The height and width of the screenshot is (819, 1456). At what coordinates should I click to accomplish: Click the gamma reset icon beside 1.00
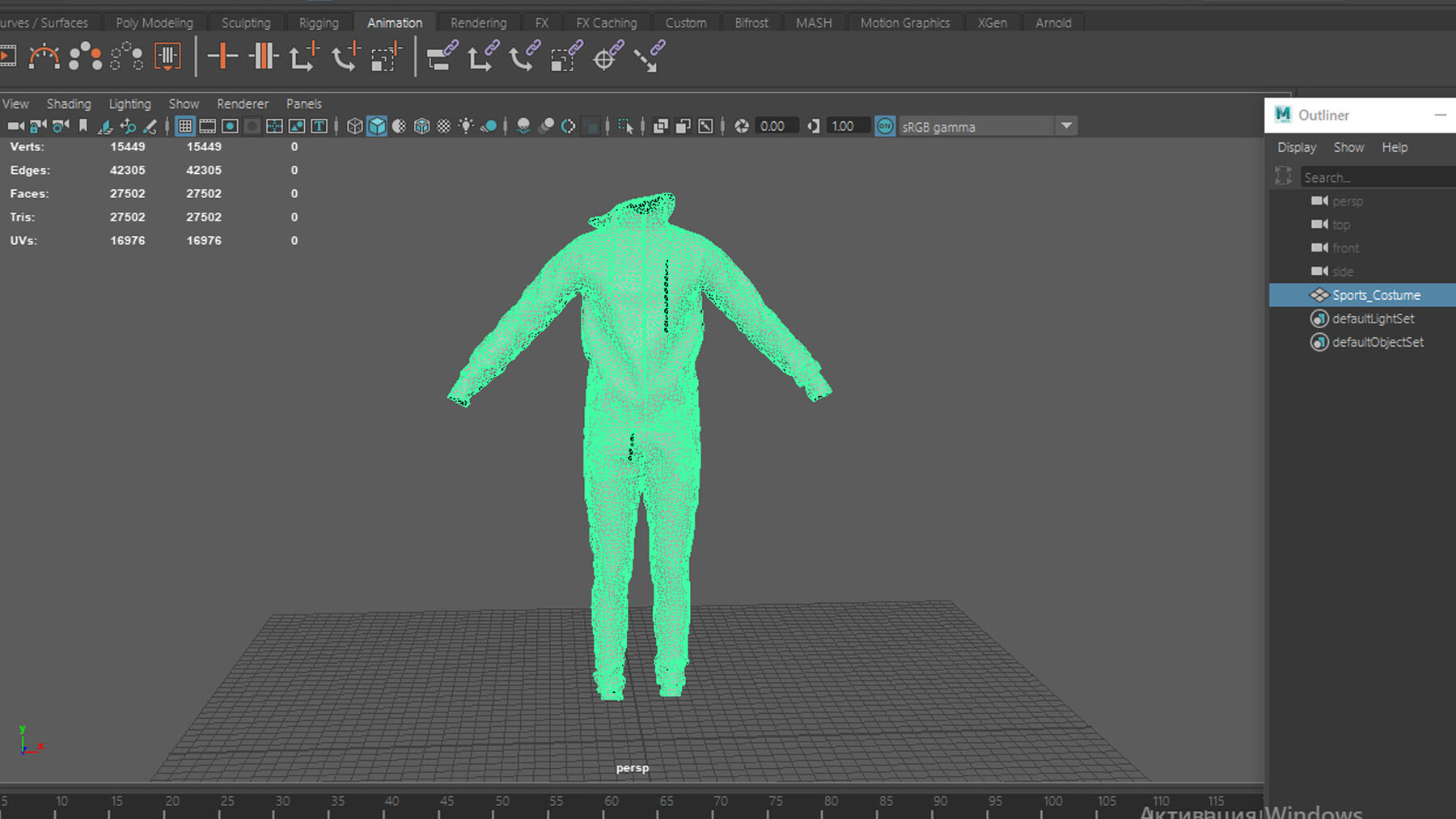click(813, 126)
